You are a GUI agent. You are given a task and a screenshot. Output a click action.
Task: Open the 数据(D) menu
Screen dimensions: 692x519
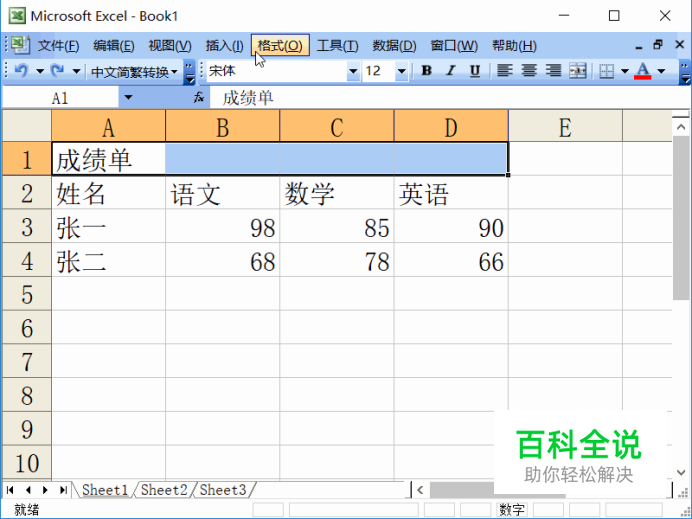[x=394, y=45]
